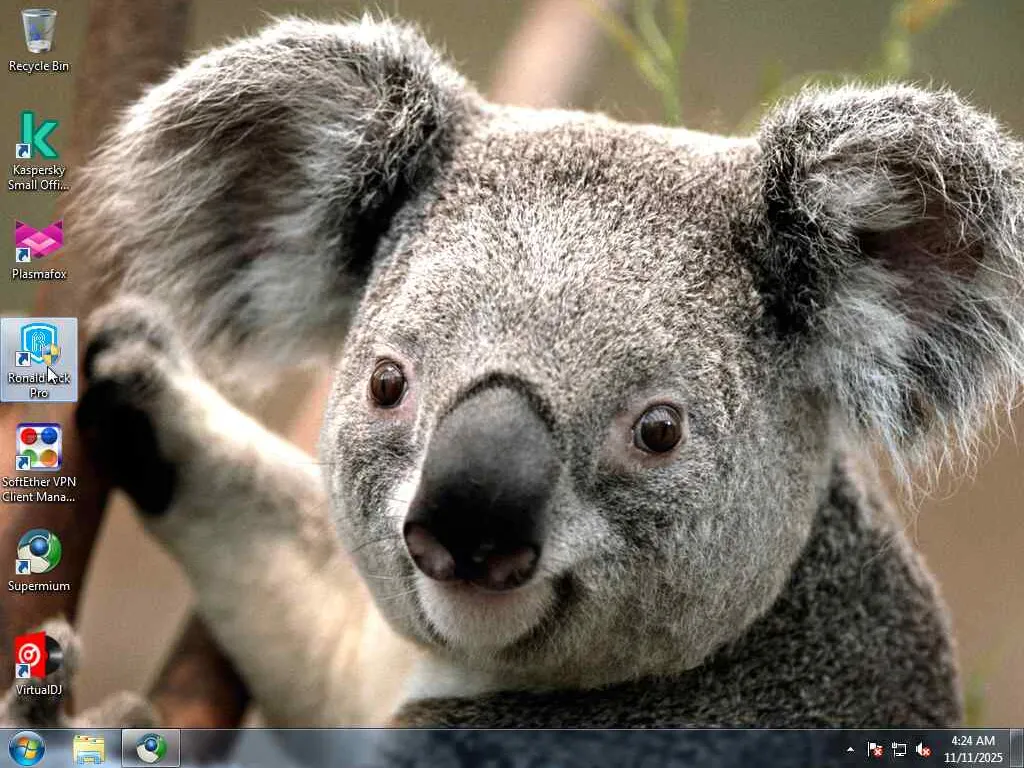Viewport: 1024px width, 768px height.
Task: Open SoftEther VPN Client Manager shortcut
Action: coord(39,463)
